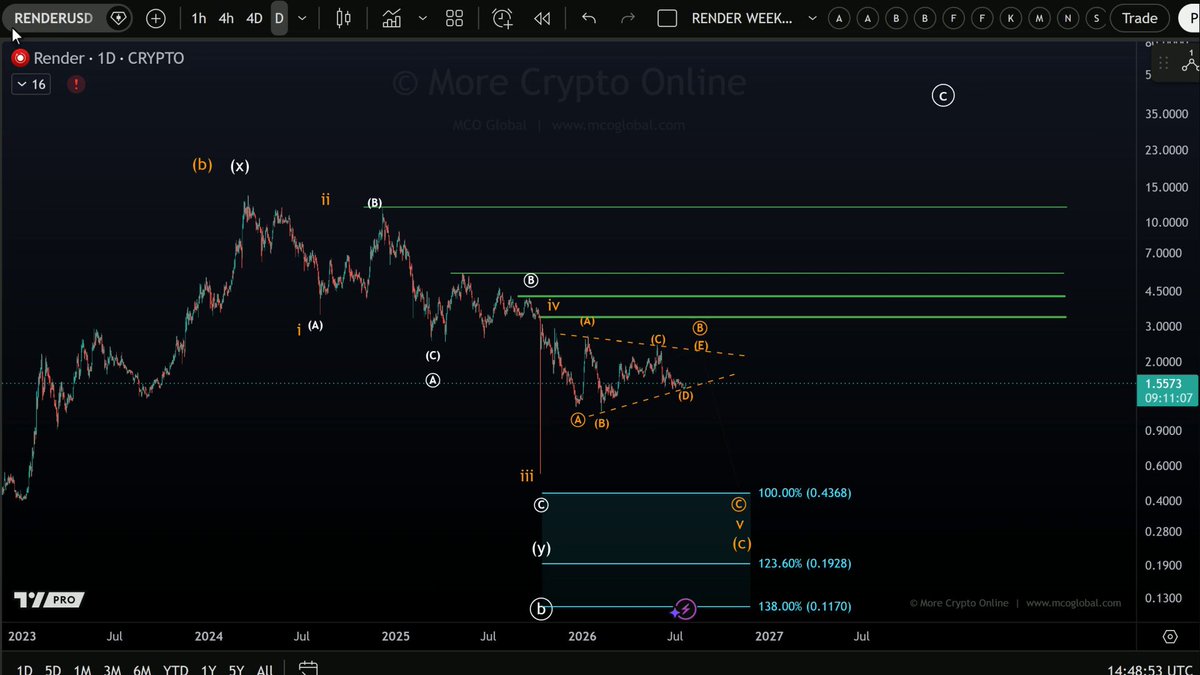The image size is (1200, 675).
Task: Redo the last chart action
Action: tap(628, 18)
